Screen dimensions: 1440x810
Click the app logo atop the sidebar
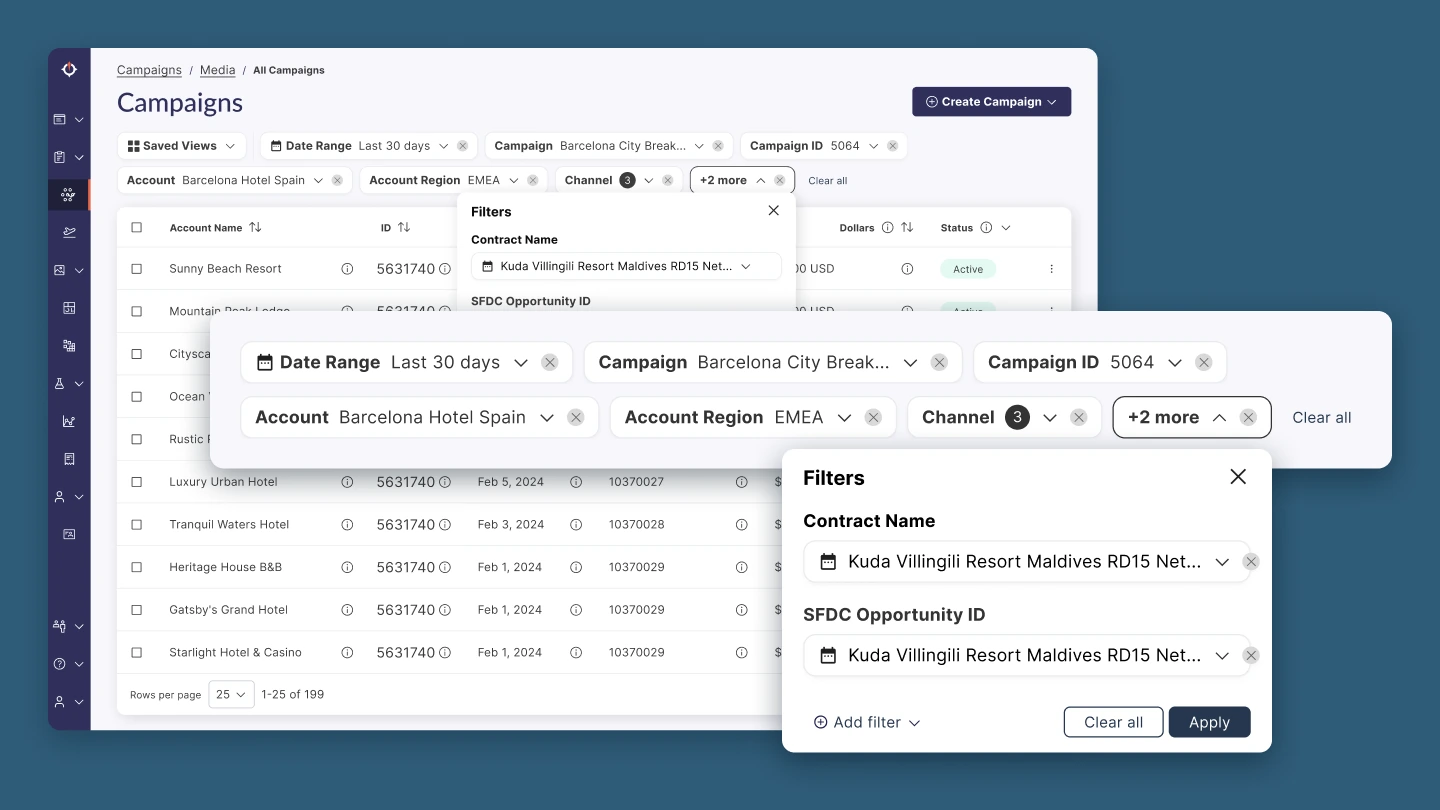69,69
